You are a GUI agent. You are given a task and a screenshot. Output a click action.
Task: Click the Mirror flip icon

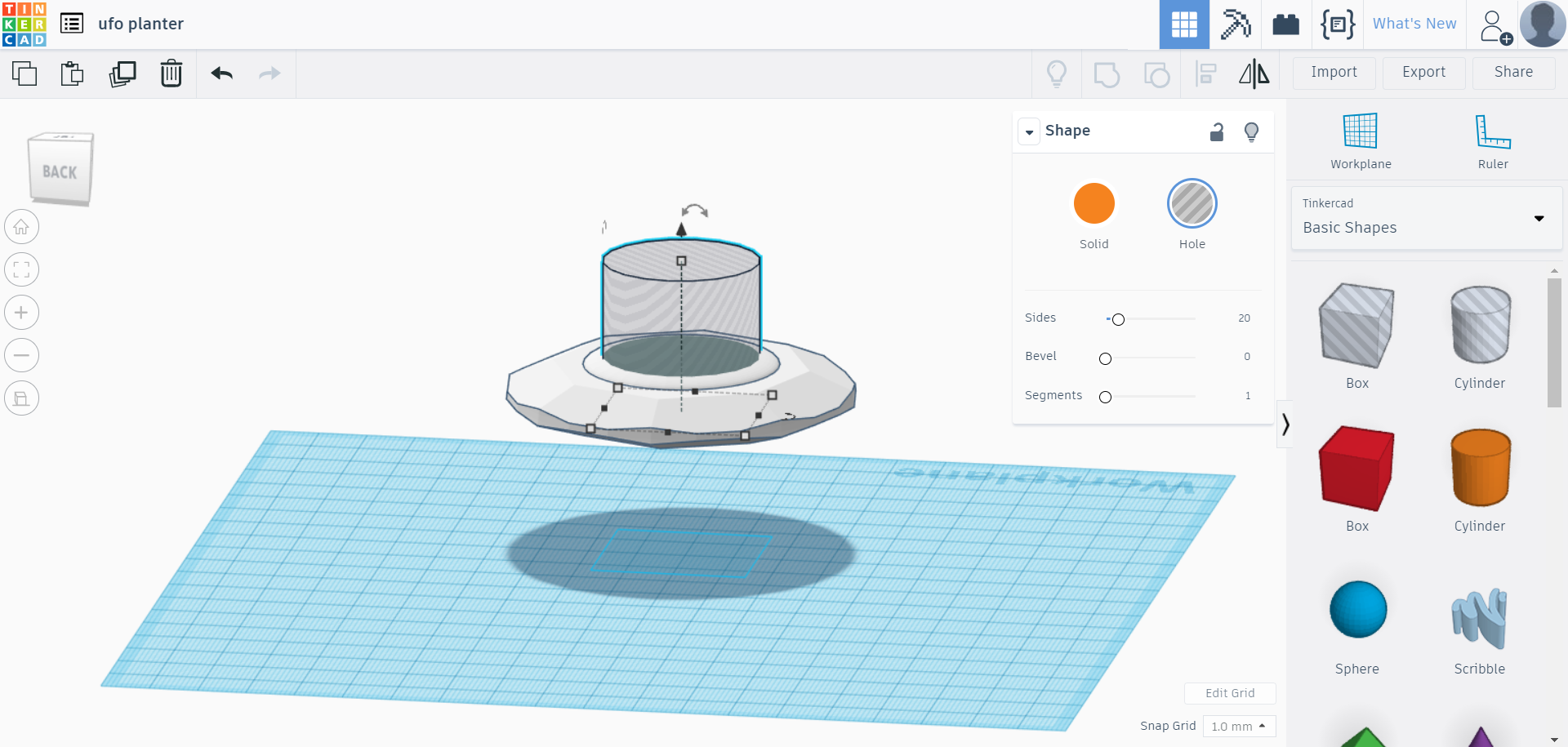1254,73
